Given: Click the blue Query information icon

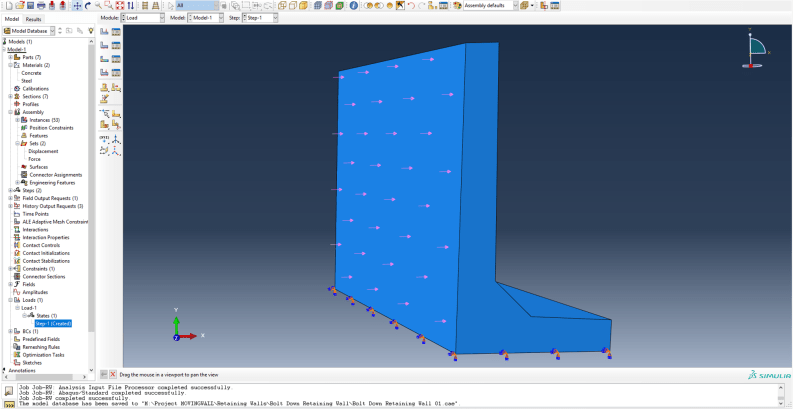Looking at the screenshot, I should coord(354,6).
